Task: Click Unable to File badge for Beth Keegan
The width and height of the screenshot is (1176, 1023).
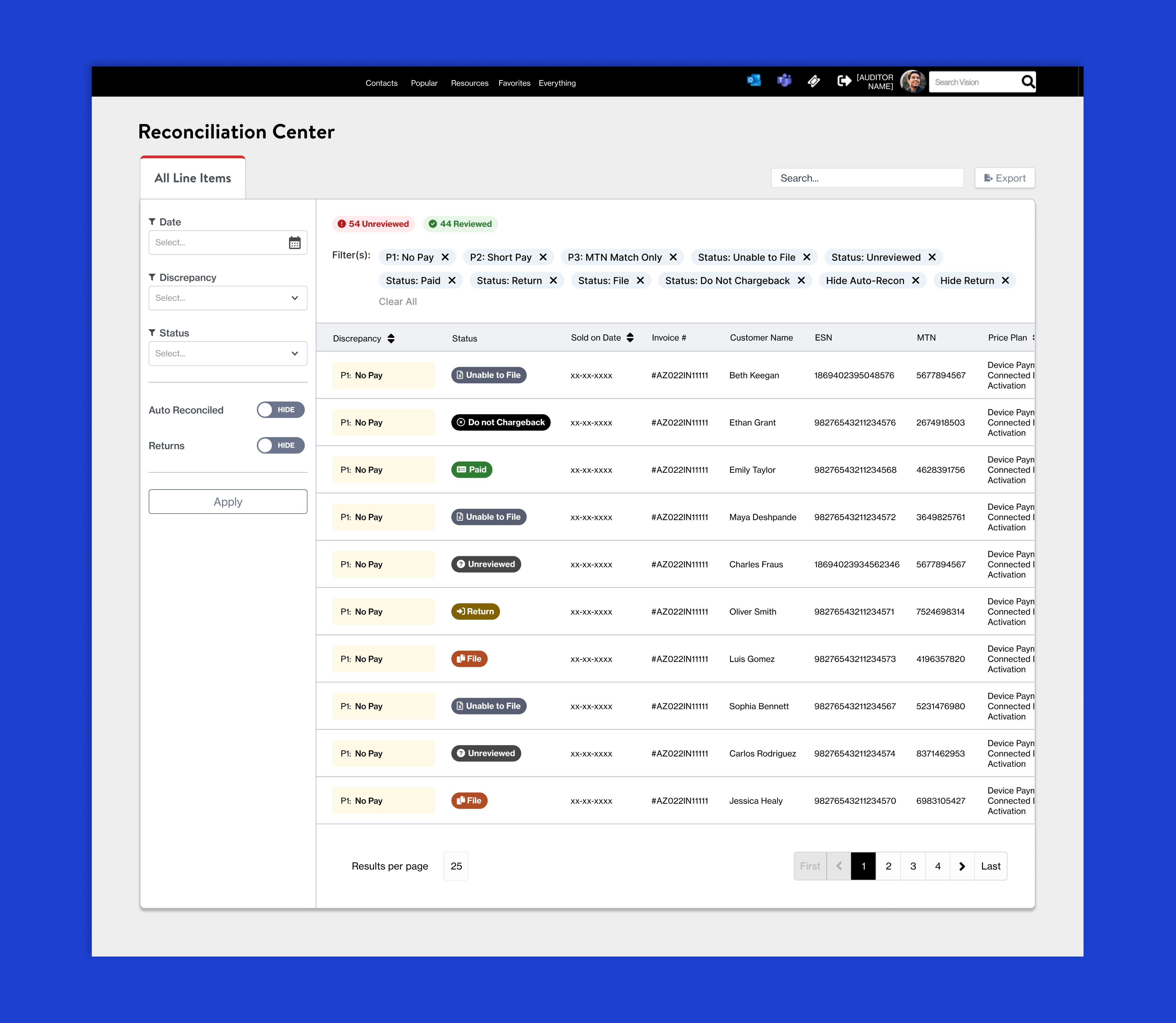Action: pos(489,375)
